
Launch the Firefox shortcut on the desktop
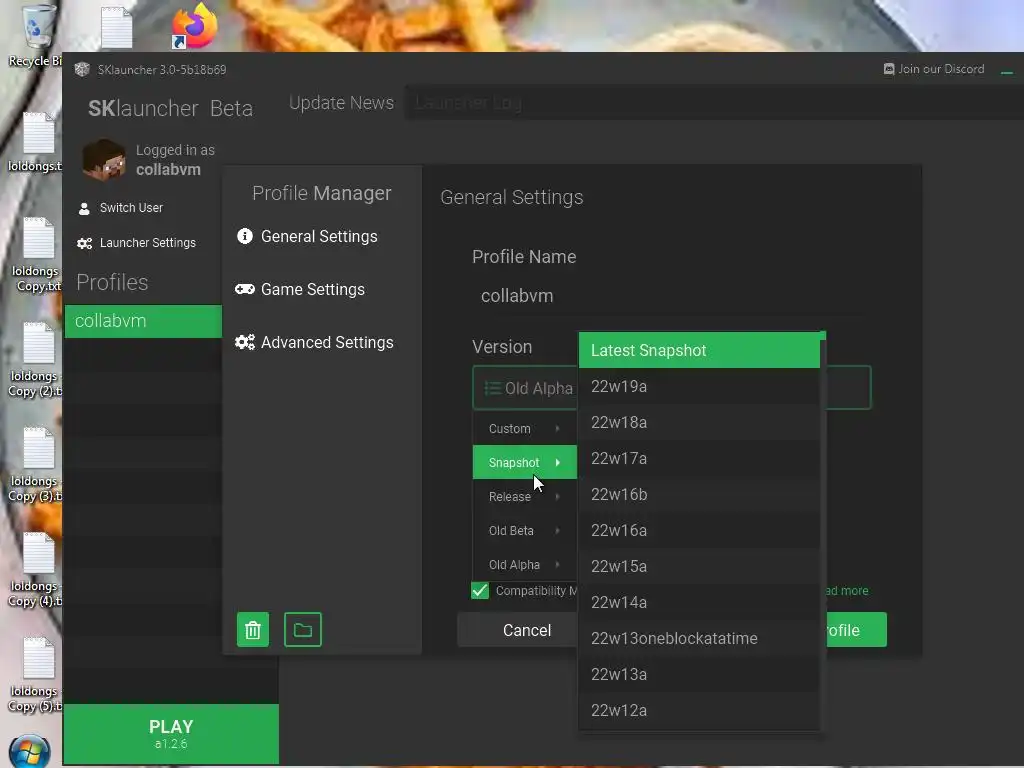pyautogui.click(x=194, y=26)
